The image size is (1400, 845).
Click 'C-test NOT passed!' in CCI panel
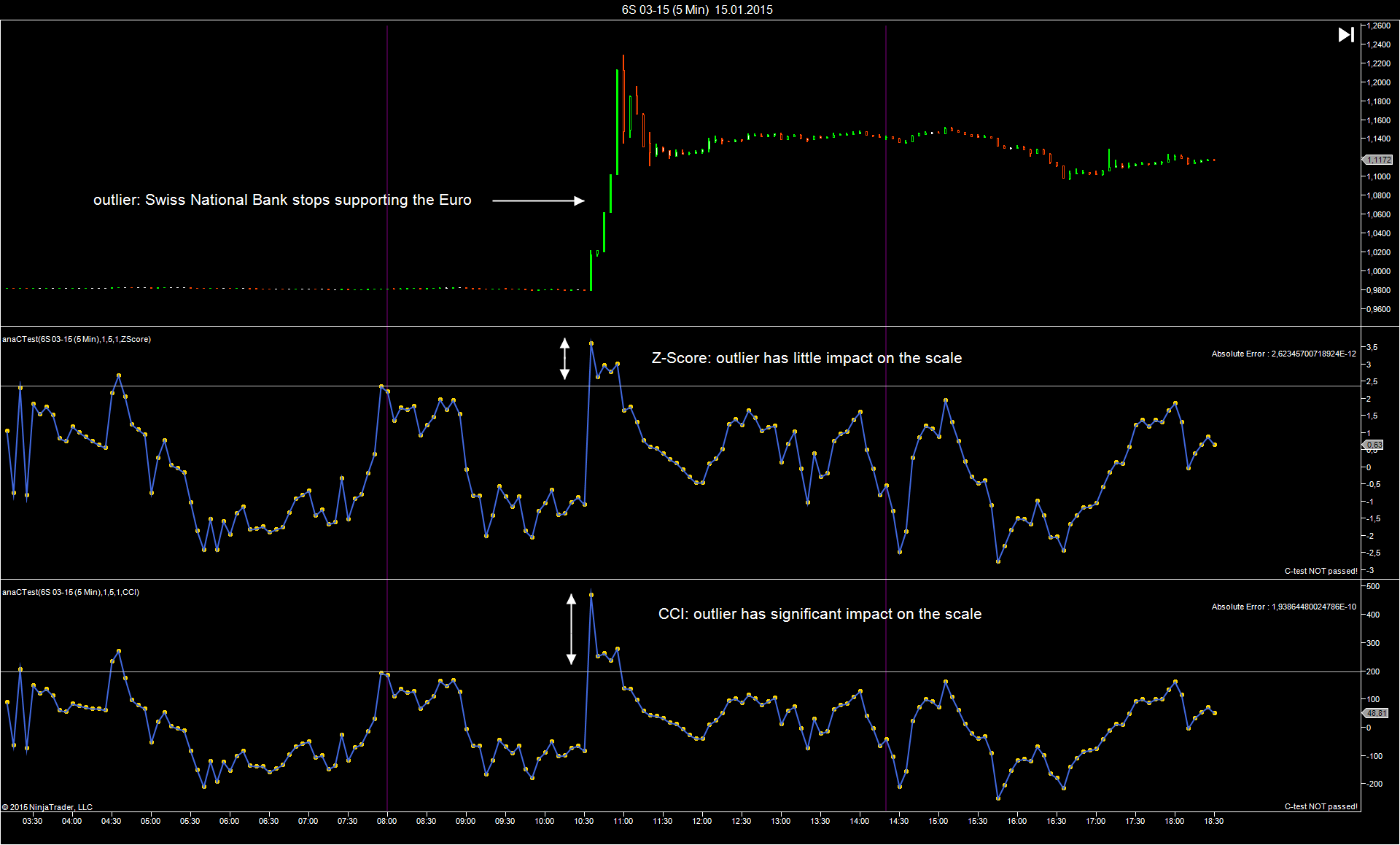(1321, 806)
